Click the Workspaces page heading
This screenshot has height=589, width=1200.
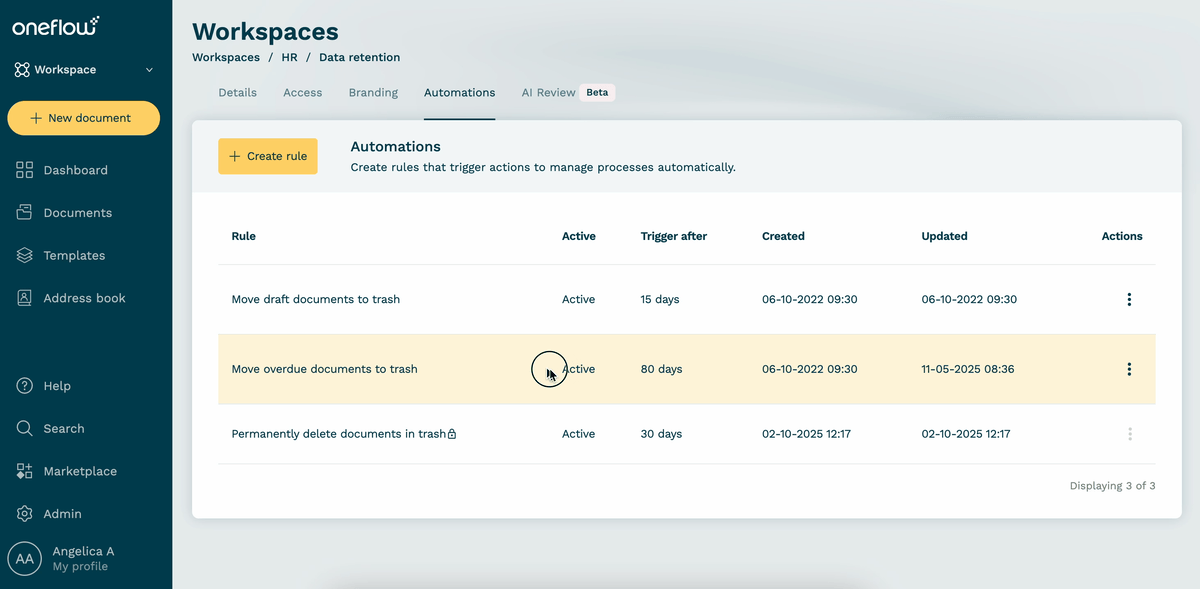tap(265, 33)
